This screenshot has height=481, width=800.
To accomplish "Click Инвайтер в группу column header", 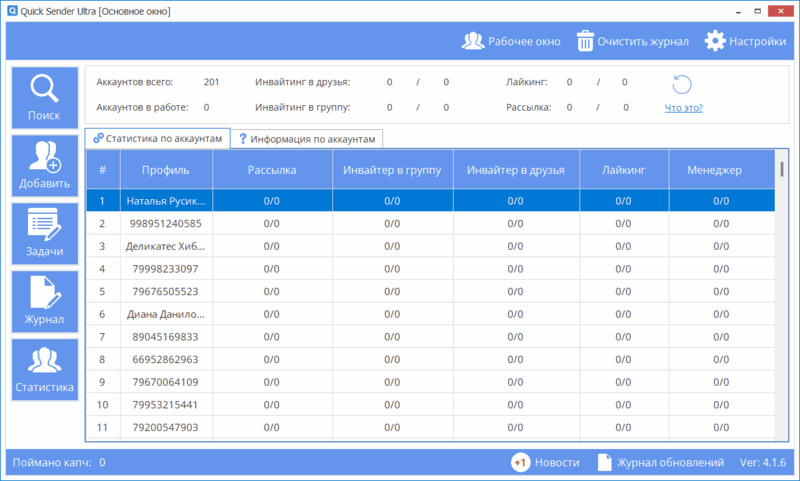I will 392,170.
